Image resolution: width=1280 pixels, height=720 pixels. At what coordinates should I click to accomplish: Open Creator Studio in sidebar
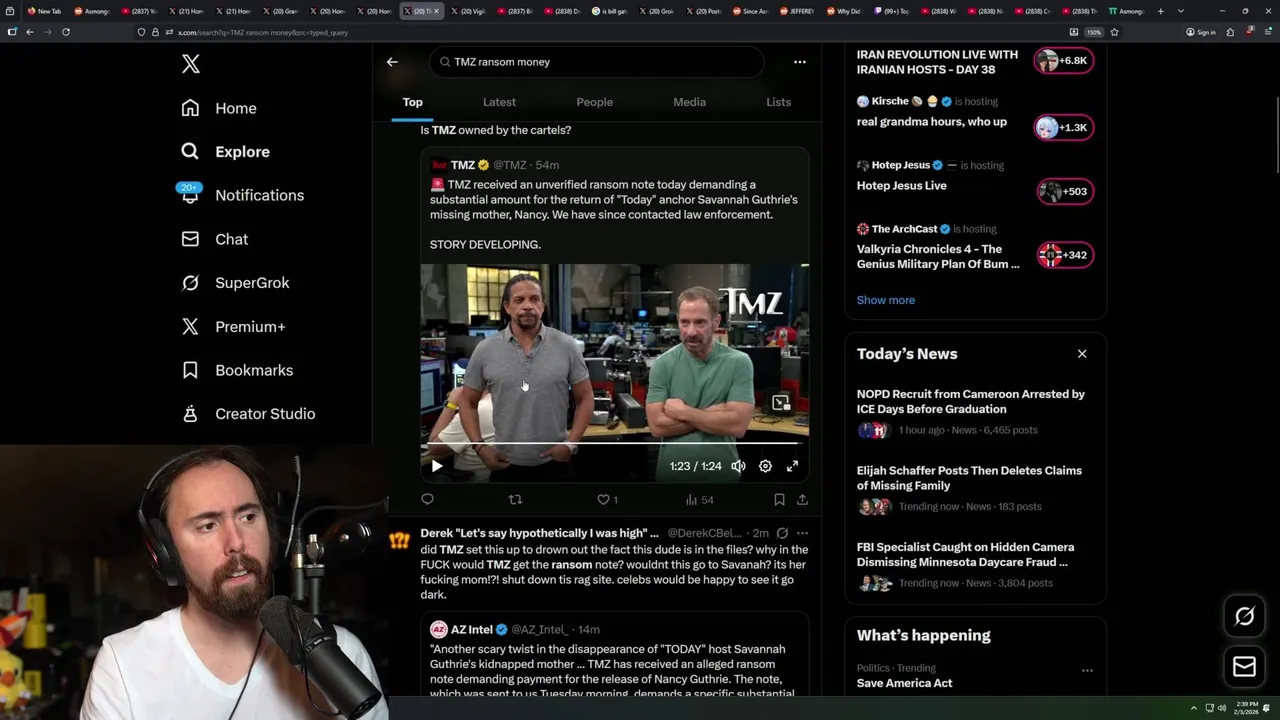(x=248, y=414)
